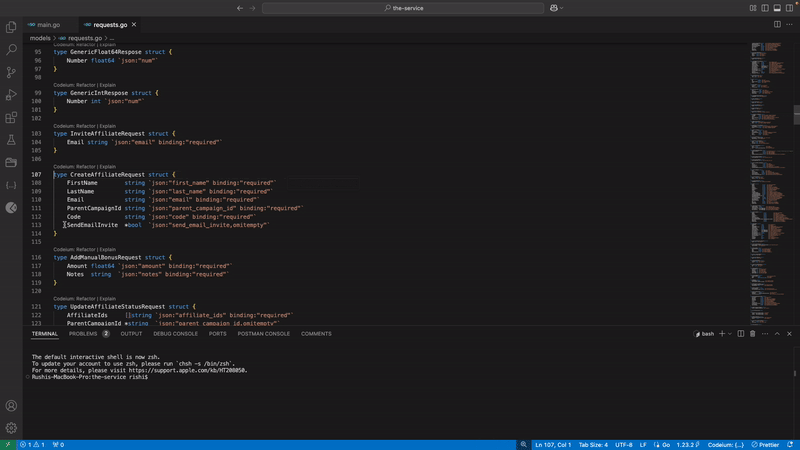Click Codeium Explain link above InviteAffiliateRequest
Image resolution: width=800 pixels, height=450 pixels.
[x=108, y=126]
